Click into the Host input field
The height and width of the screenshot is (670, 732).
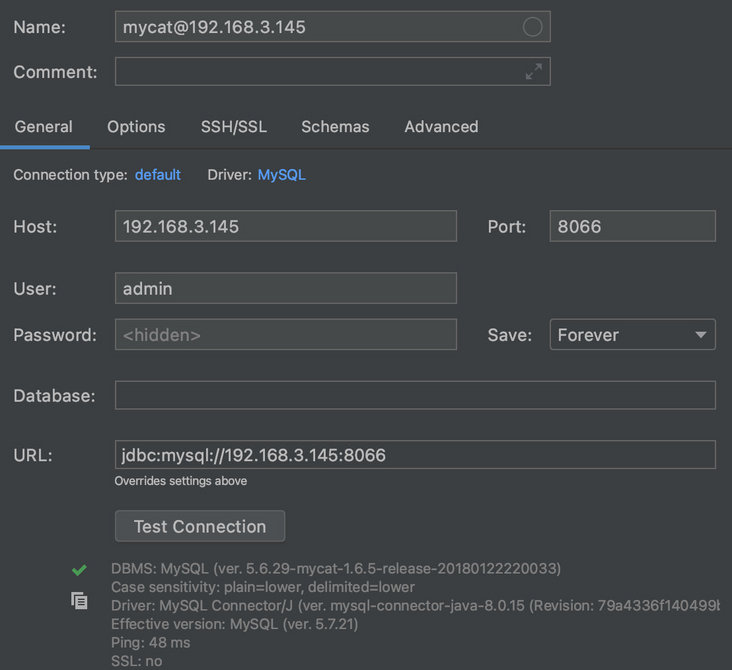[x=285, y=226]
